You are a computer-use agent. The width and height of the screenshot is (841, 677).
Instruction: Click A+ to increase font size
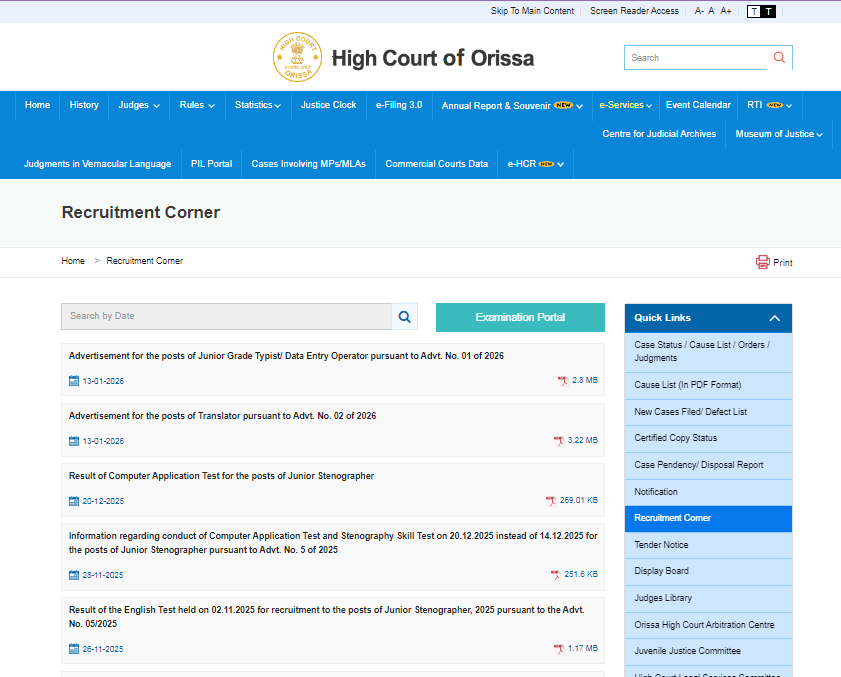(725, 11)
